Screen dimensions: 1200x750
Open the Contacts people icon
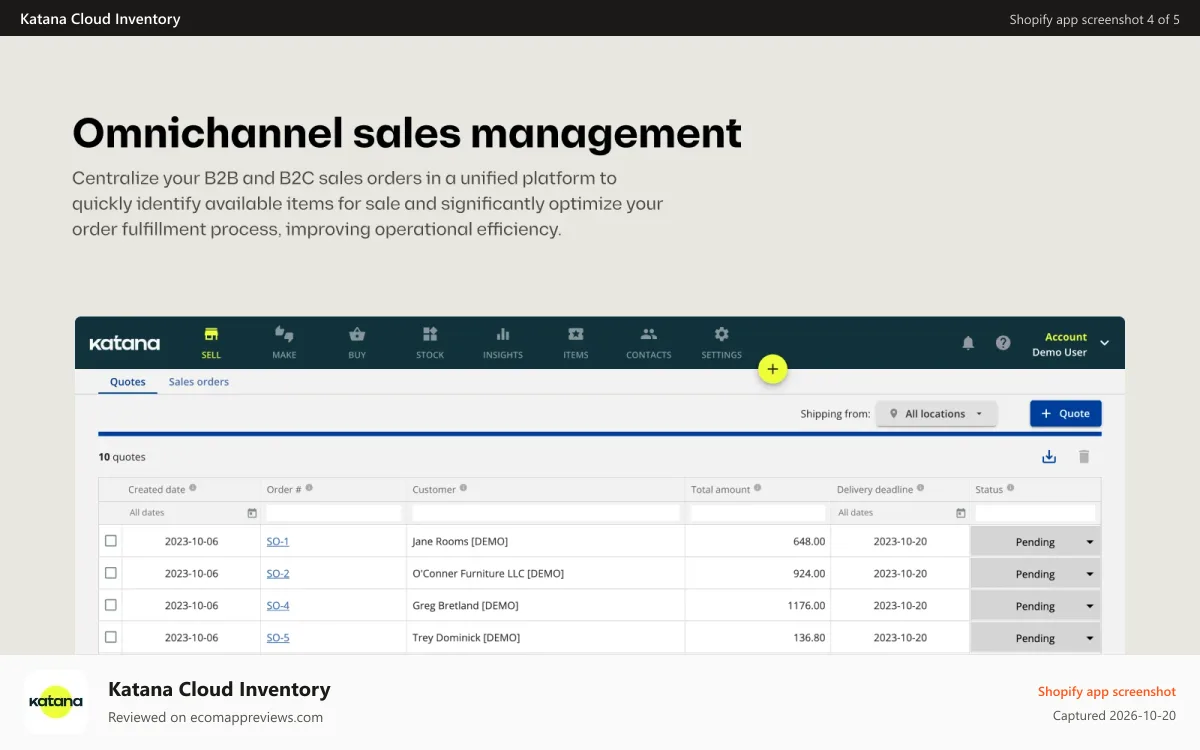[x=649, y=334]
